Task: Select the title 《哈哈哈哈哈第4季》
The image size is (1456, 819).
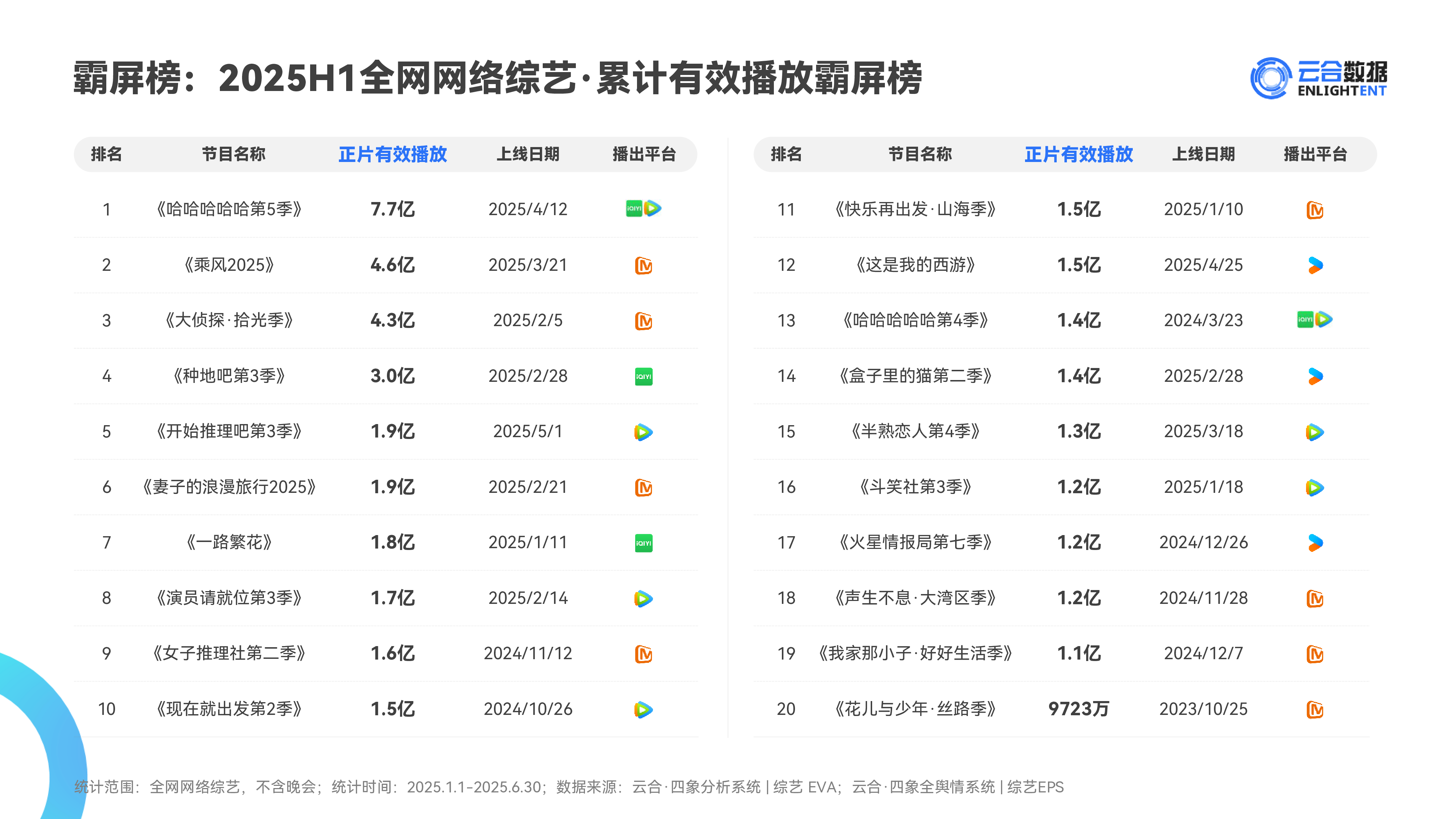Action: point(915,320)
